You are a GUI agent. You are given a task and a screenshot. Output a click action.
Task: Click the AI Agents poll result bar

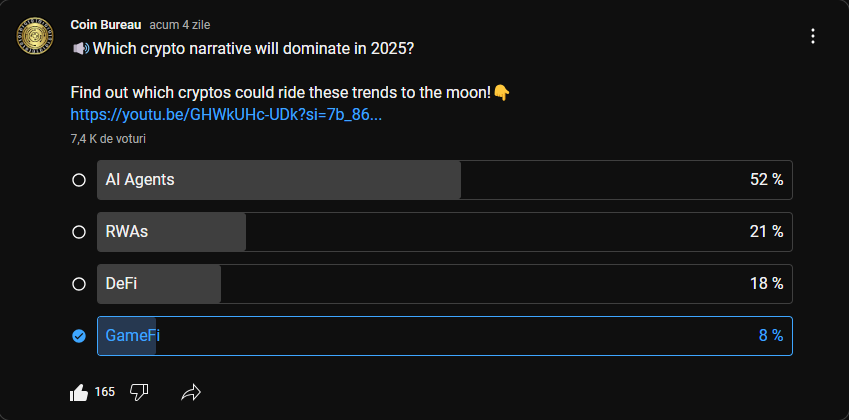(444, 180)
